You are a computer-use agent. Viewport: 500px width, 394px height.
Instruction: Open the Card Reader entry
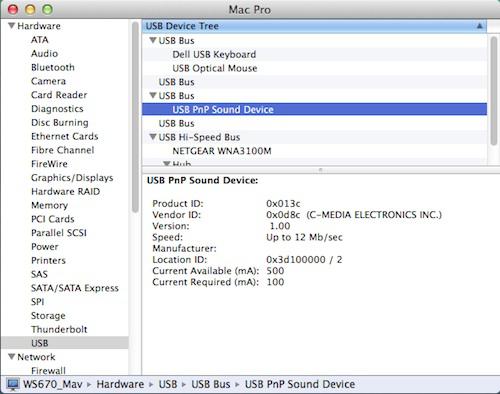coord(59,95)
